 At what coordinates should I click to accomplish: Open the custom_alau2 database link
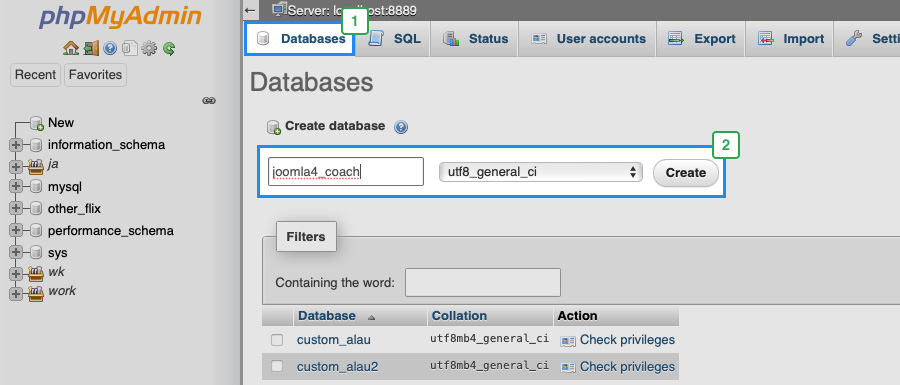(338, 367)
